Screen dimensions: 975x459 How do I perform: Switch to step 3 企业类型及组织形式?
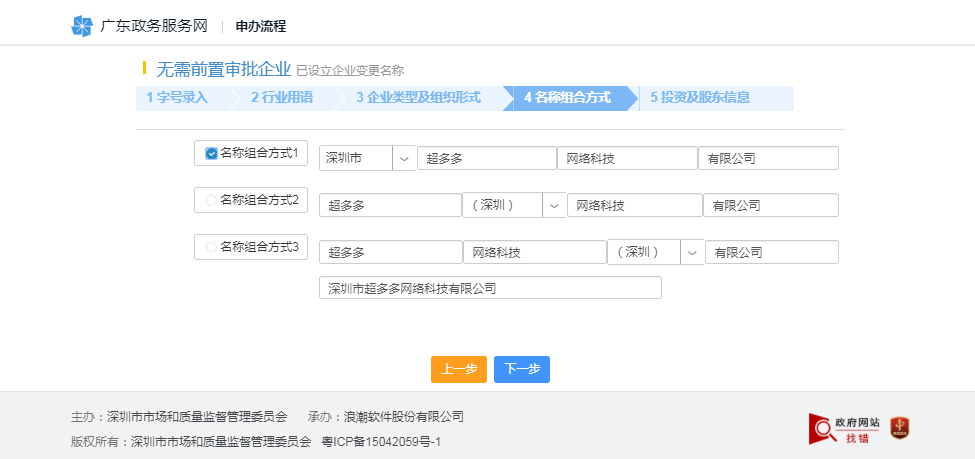click(419, 98)
